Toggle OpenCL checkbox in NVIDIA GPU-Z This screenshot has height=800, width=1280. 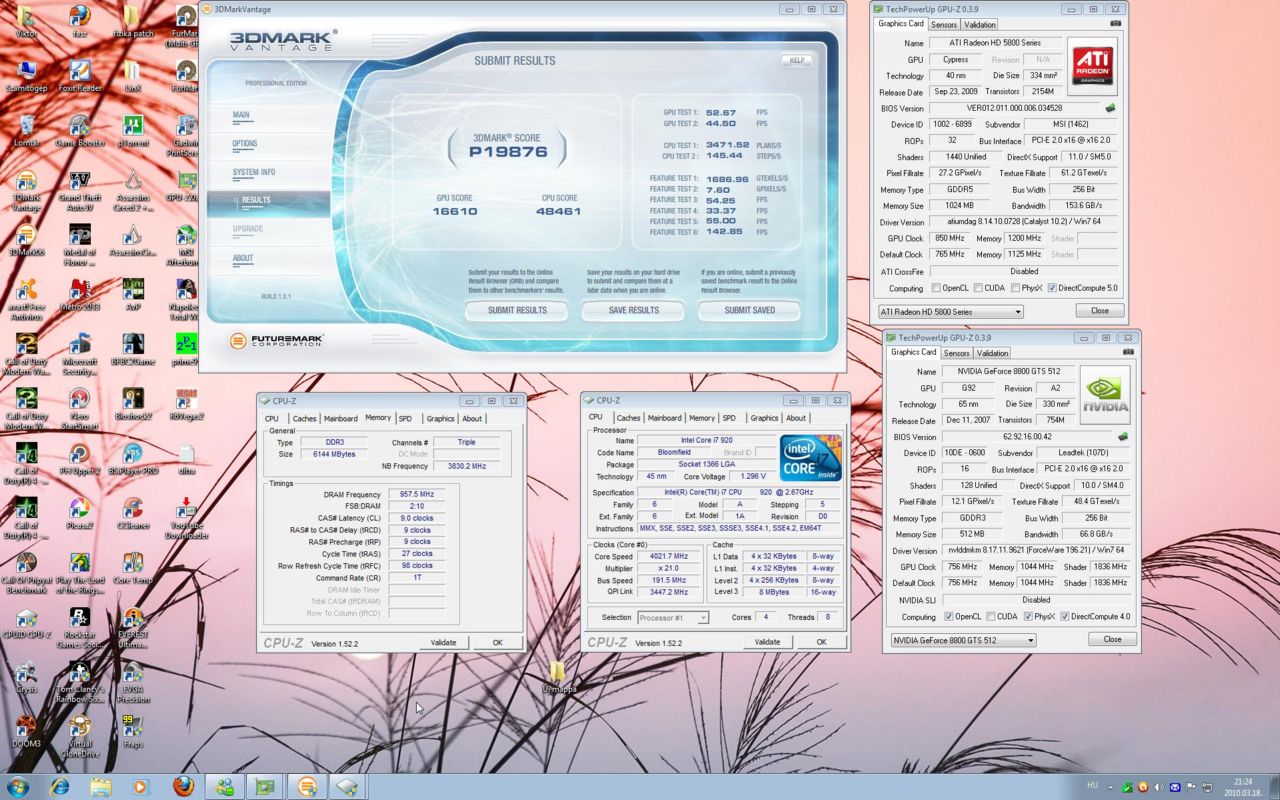pos(948,616)
